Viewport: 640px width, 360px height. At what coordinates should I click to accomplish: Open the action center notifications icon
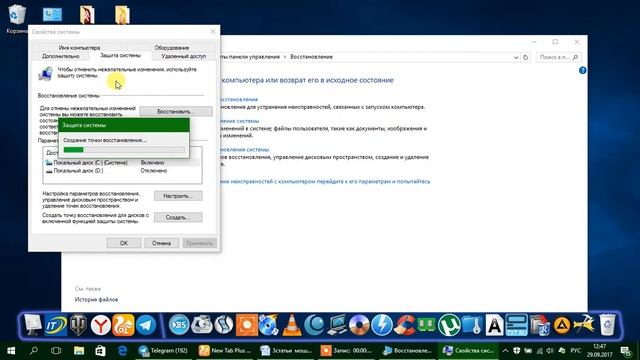coord(626,351)
